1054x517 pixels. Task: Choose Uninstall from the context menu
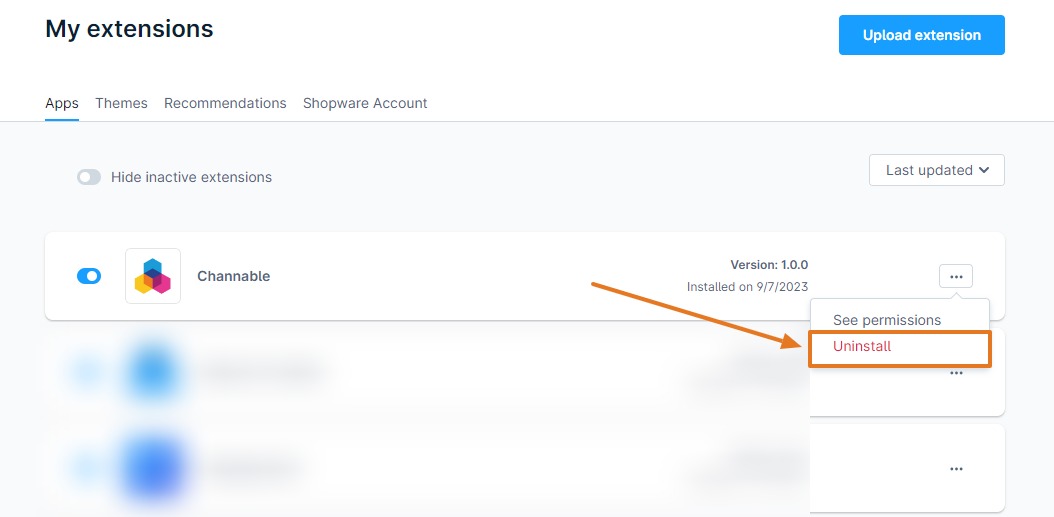pyautogui.click(x=862, y=346)
